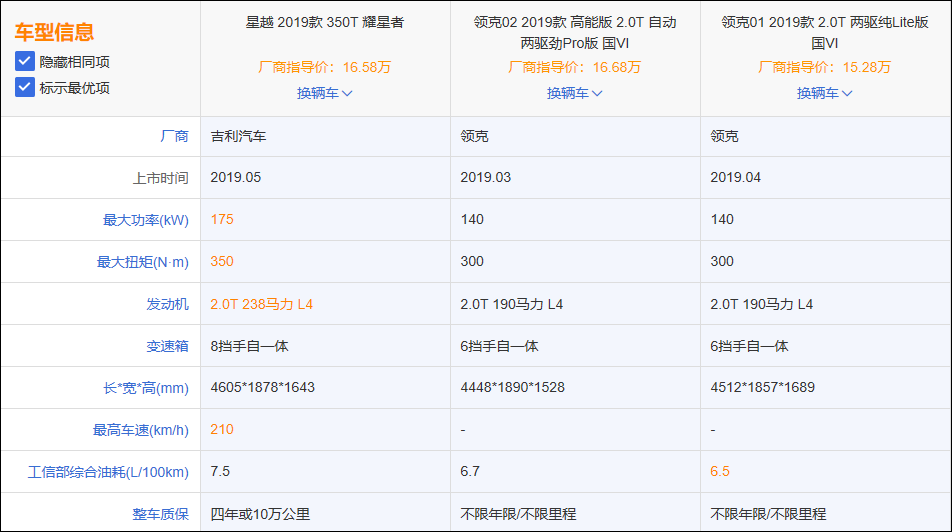952x532 pixels.
Task: Click the 最高车速(km/h) row label
Action: (140, 430)
